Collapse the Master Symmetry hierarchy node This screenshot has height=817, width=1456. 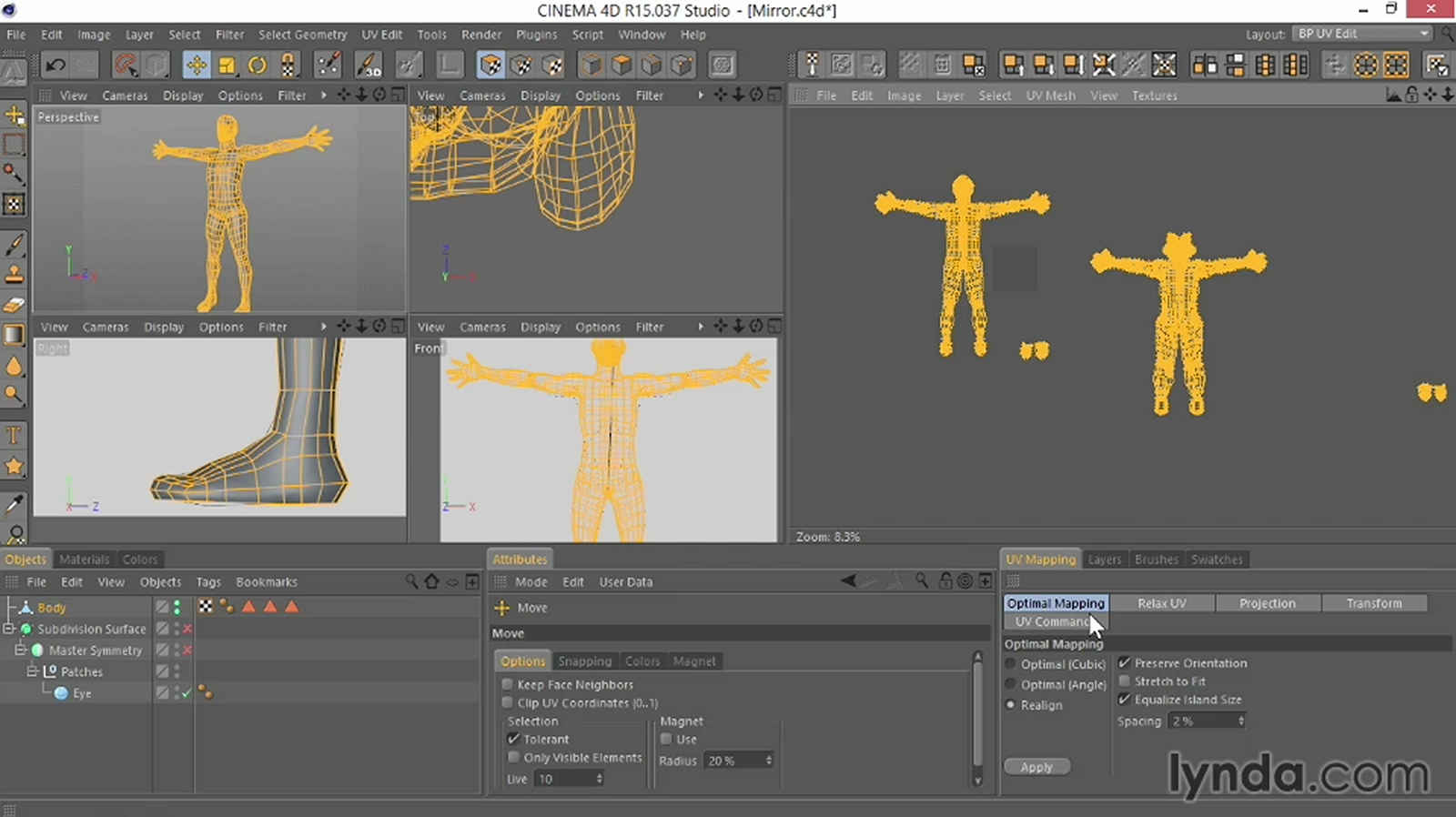[20, 651]
